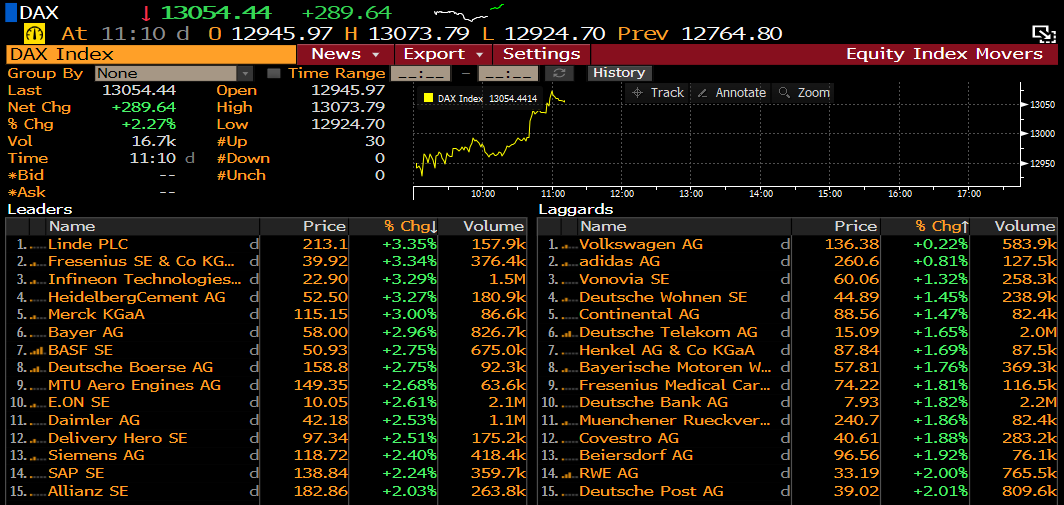Click signal bars icon beside BASF SE

pos(38,350)
